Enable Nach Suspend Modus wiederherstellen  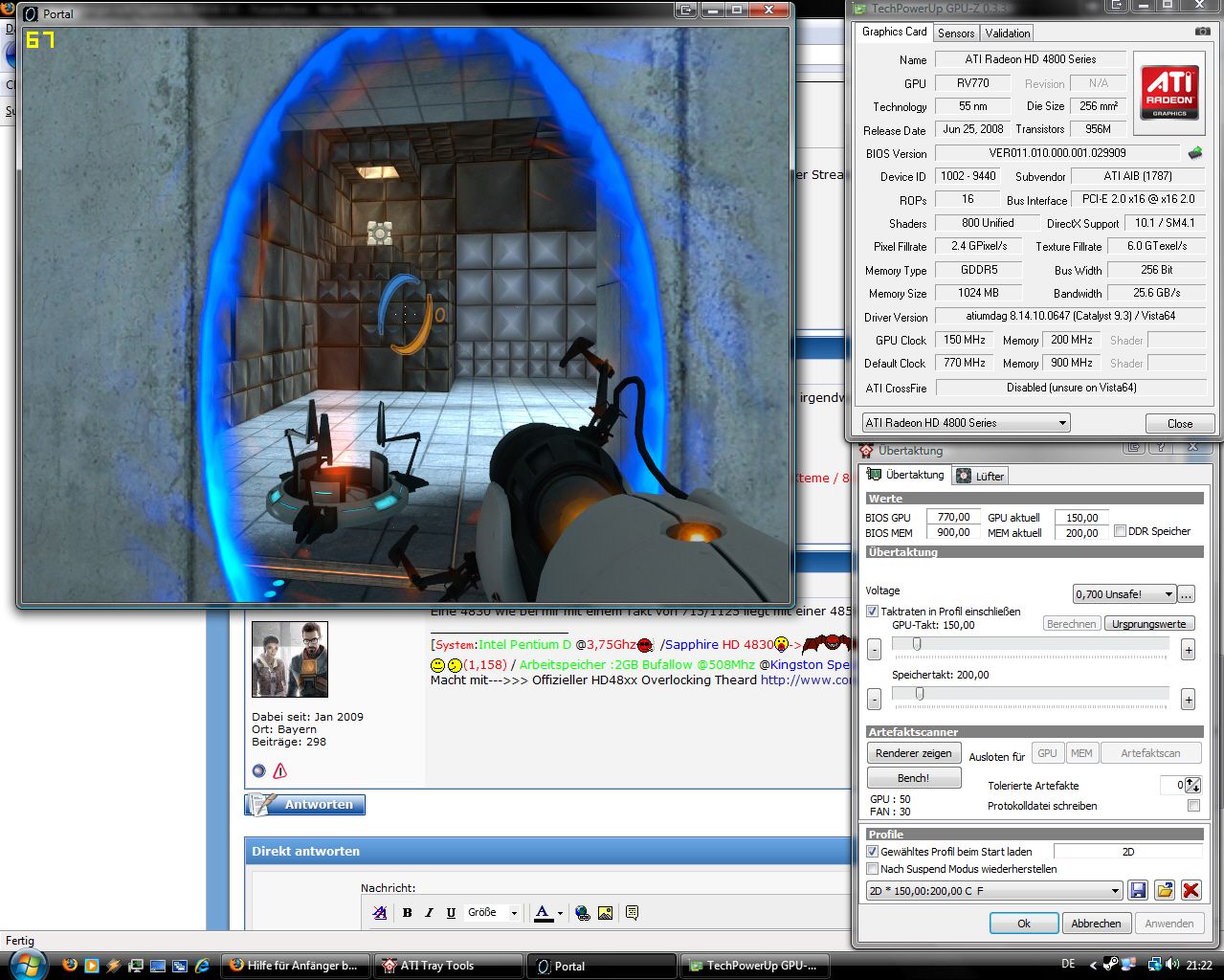872,869
